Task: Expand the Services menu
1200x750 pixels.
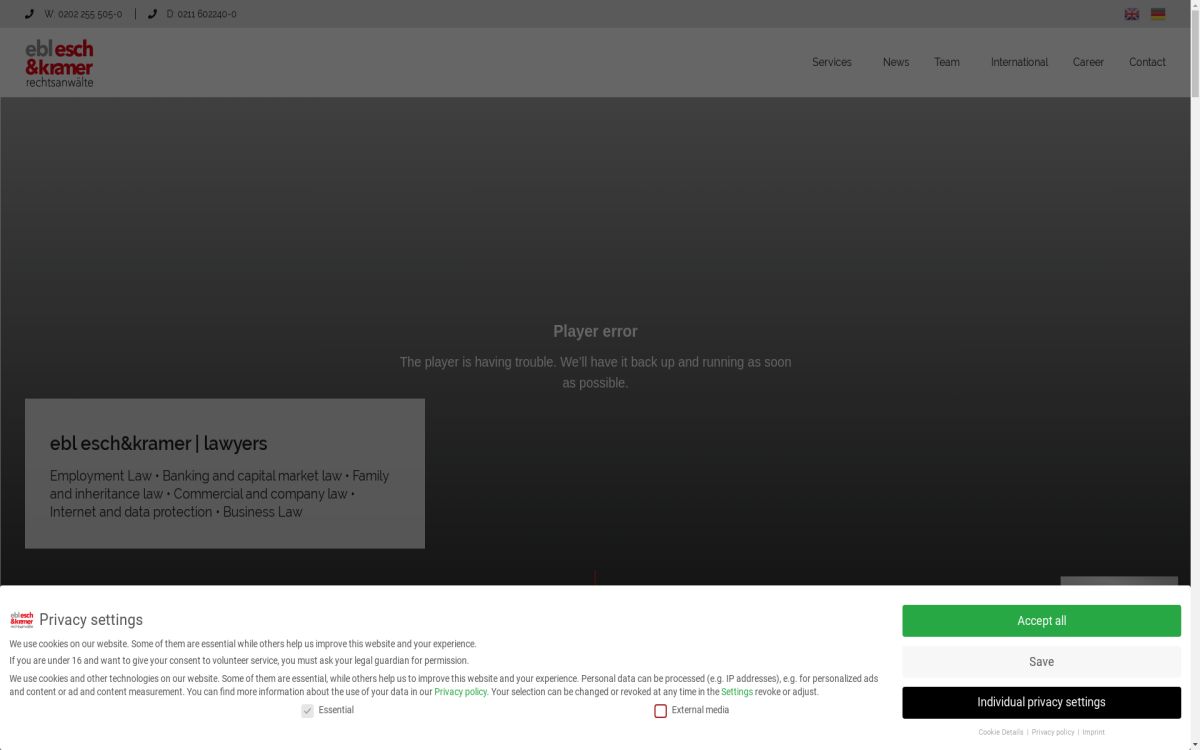Action: 831,62
